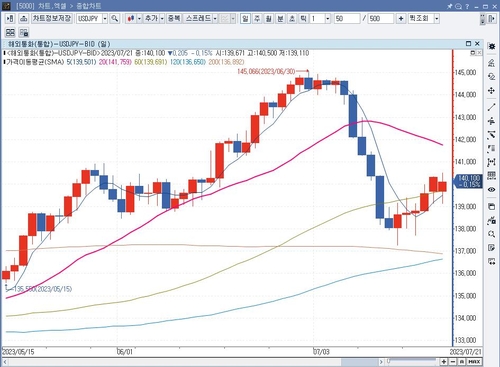Click the magnifier icon in right sidebar
The height and width of the screenshot is (367, 500).
(x=491, y=234)
